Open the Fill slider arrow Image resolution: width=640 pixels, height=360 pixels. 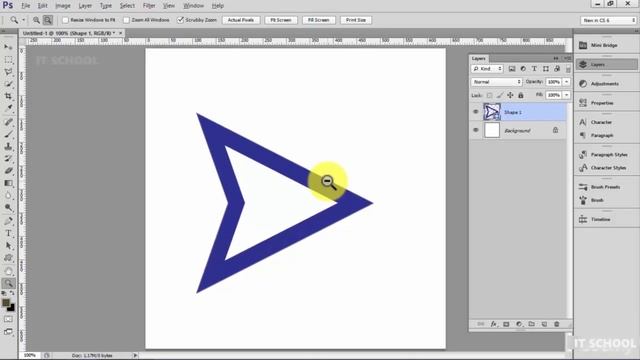[567, 95]
